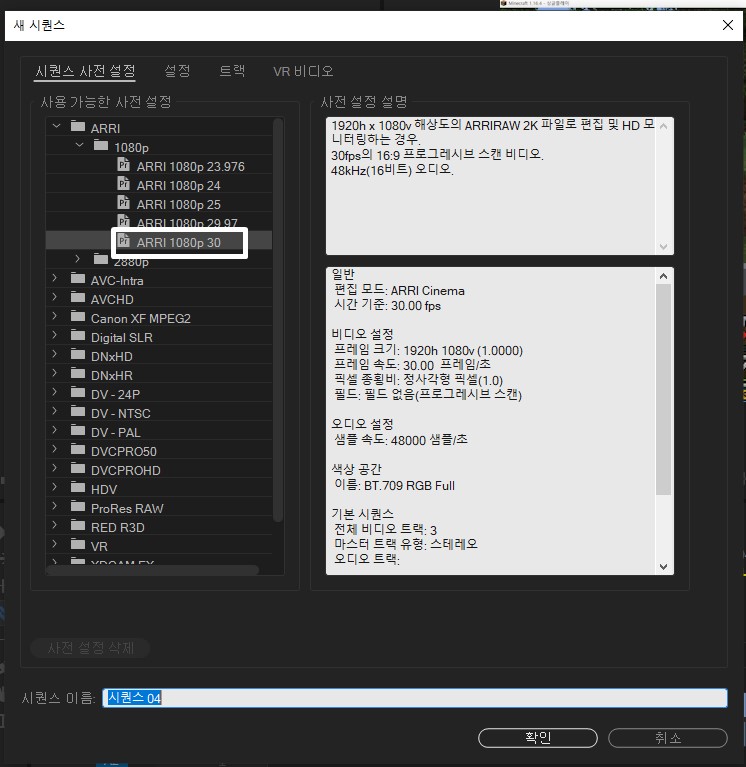Click the DVCPRO50 folder icon
Screen dimensions: 746x767
pos(78,450)
